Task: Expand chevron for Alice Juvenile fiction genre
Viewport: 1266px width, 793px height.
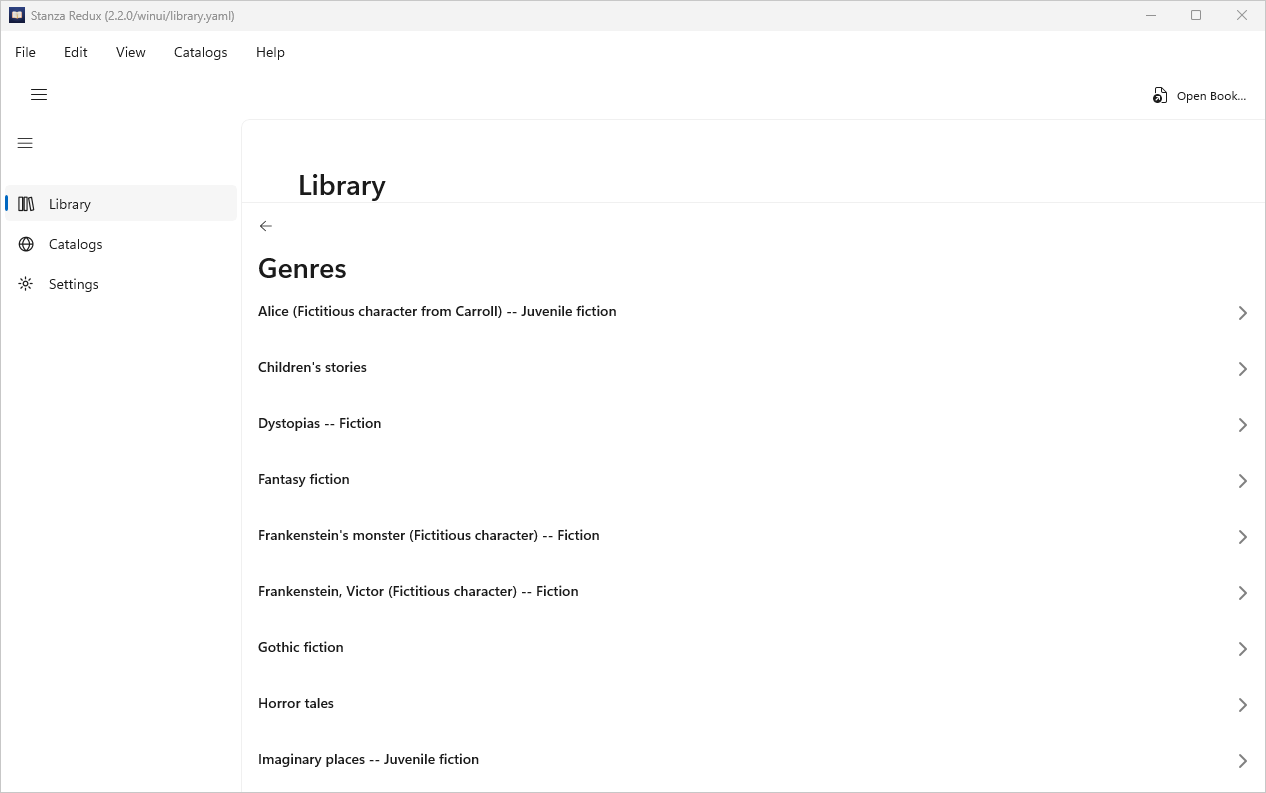Action: (1243, 313)
